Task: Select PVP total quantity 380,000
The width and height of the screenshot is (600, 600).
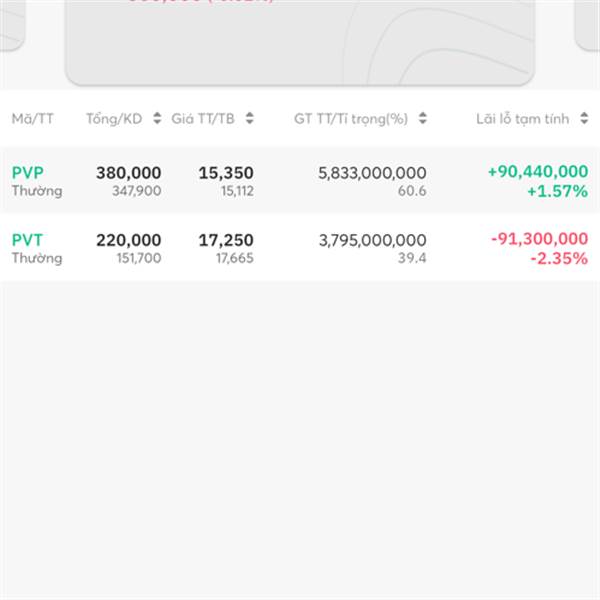Action: click(x=128, y=173)
